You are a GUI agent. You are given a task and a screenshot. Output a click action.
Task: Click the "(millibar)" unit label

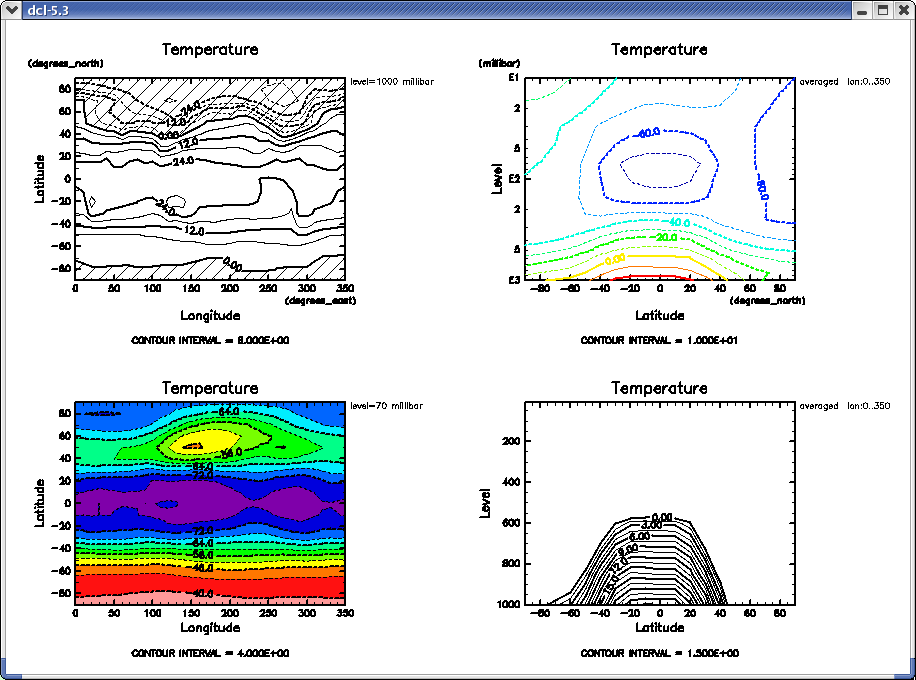pyautogui.click(x=499, y=63)
